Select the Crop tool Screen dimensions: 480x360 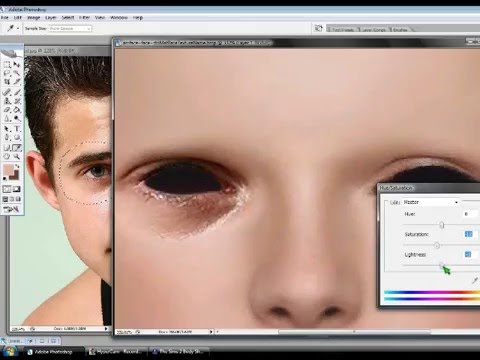pyautogui.click(x=7, y=81)
